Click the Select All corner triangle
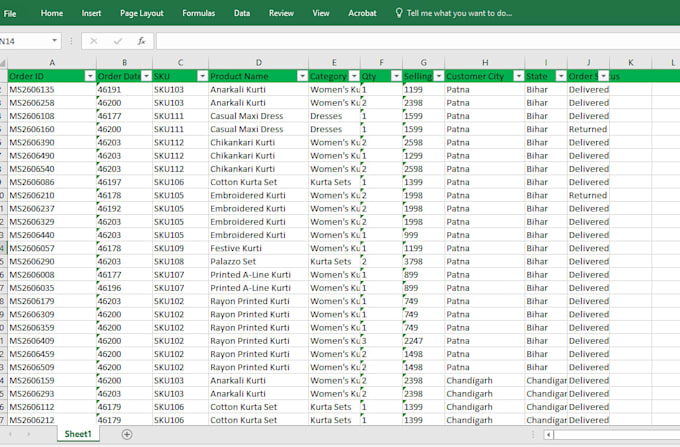The width and height of the screenshot is (680, 447). 3,63
